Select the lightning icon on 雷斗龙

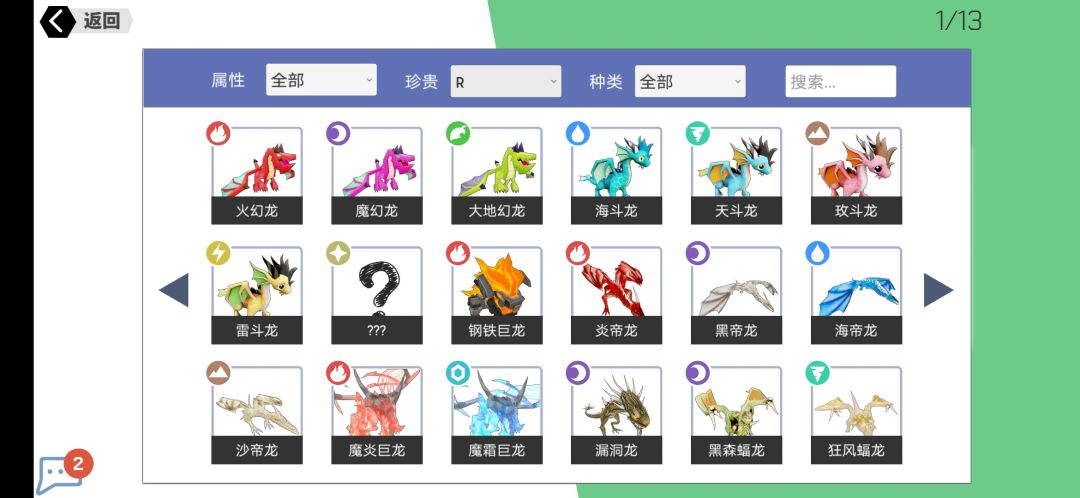pyautogui.click(x=218, y=253)
